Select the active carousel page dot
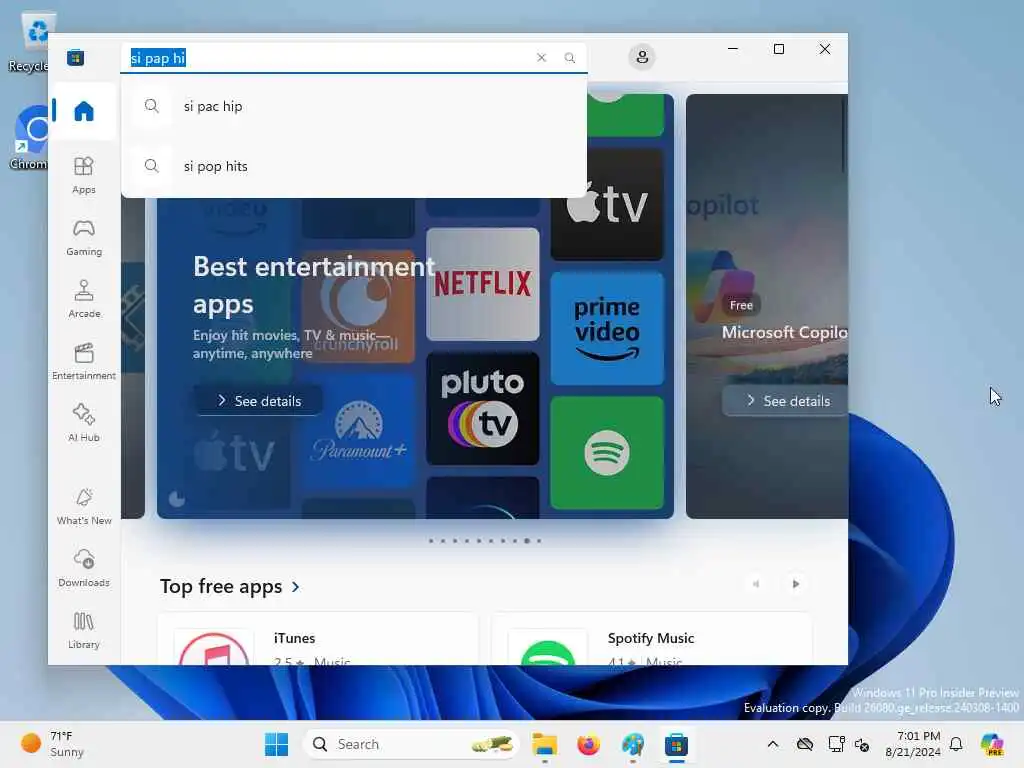 click(526, 541)
